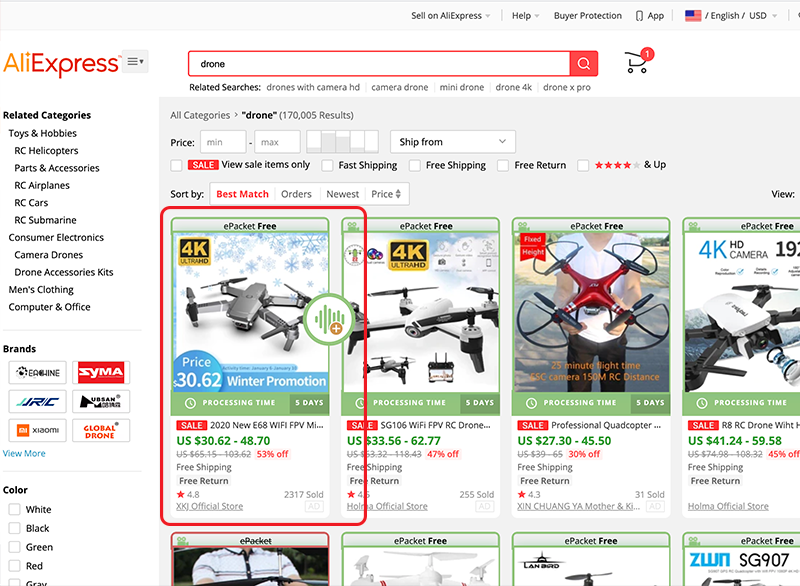Click the US flag icon
Viewport: 800px width, 586px height.
coord(693,15)
